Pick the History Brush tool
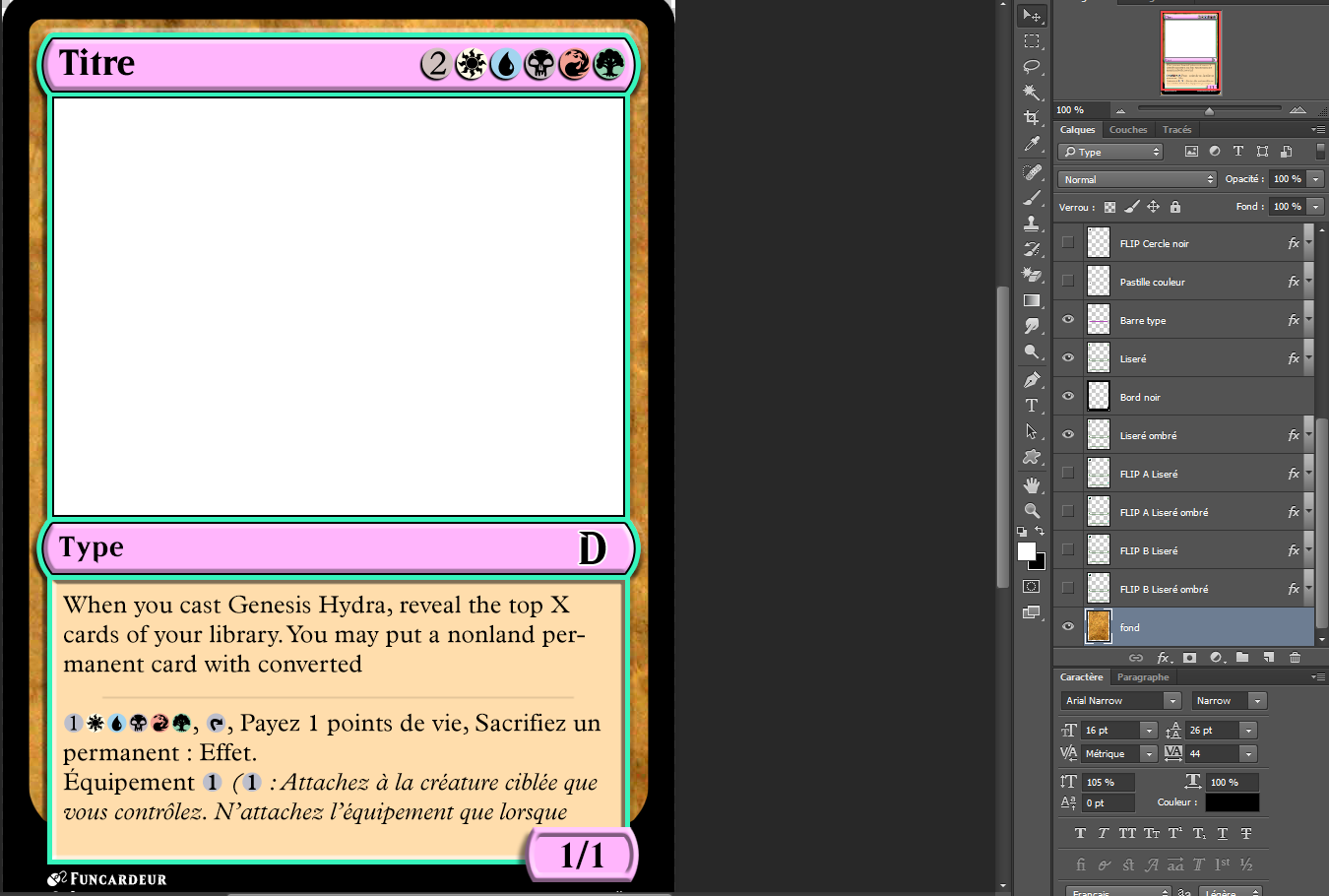This screenshot has width=1329, height=896. (1032, 249)
